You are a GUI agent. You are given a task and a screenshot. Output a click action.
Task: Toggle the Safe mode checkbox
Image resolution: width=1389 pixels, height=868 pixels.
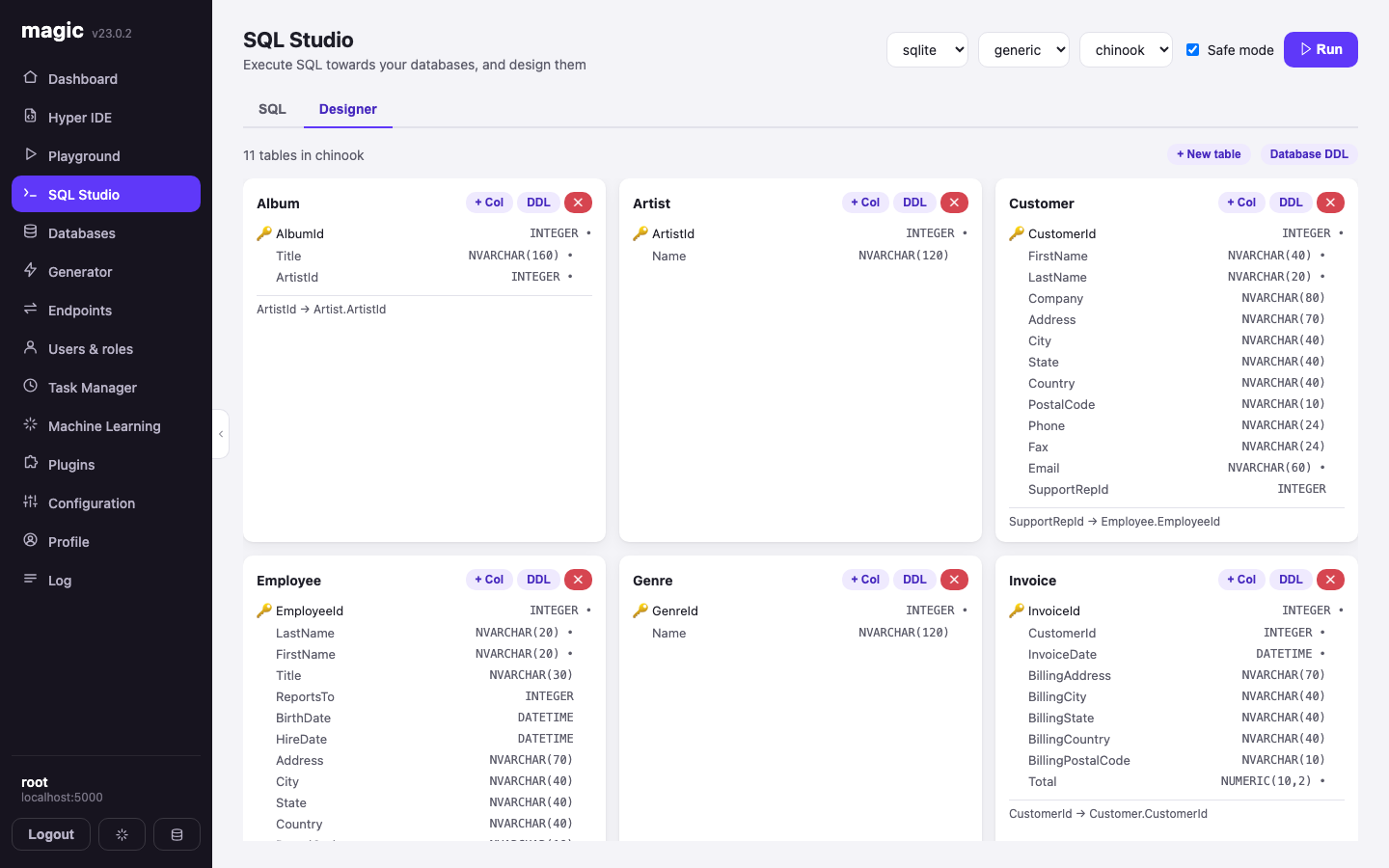point(1192,49)
